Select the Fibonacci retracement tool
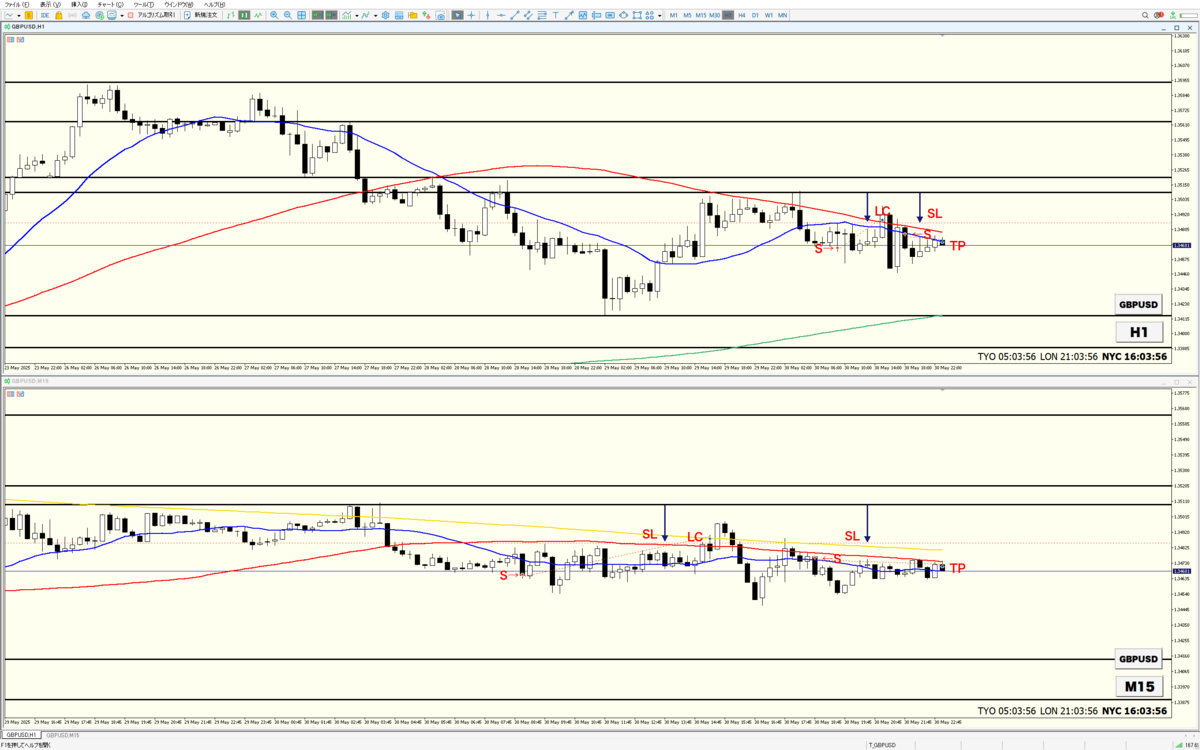This screenshot has height=750, width=1200. (x=542, y=15)
